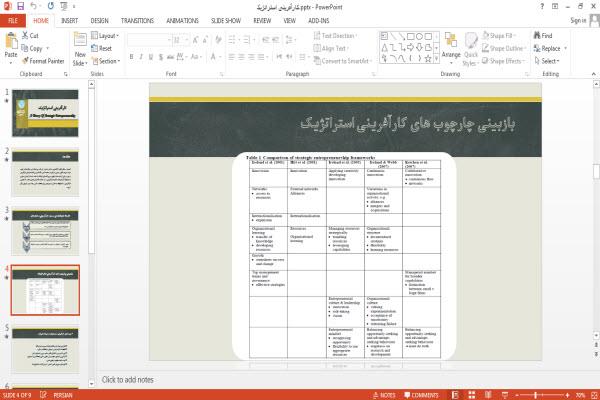
Task: Open the Arrange menu
Action: pyautogui.click(x=451, y=48)
